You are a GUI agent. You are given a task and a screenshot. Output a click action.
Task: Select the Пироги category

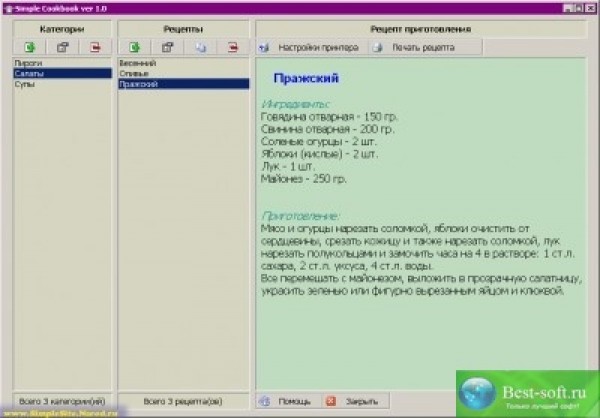click(x=62, y=63)
